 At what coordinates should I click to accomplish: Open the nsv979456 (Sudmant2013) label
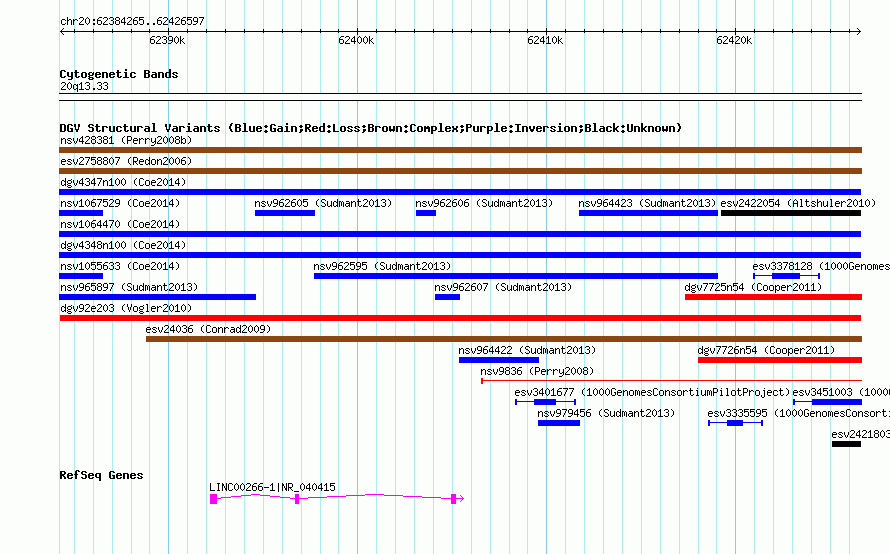pos(606,413)
